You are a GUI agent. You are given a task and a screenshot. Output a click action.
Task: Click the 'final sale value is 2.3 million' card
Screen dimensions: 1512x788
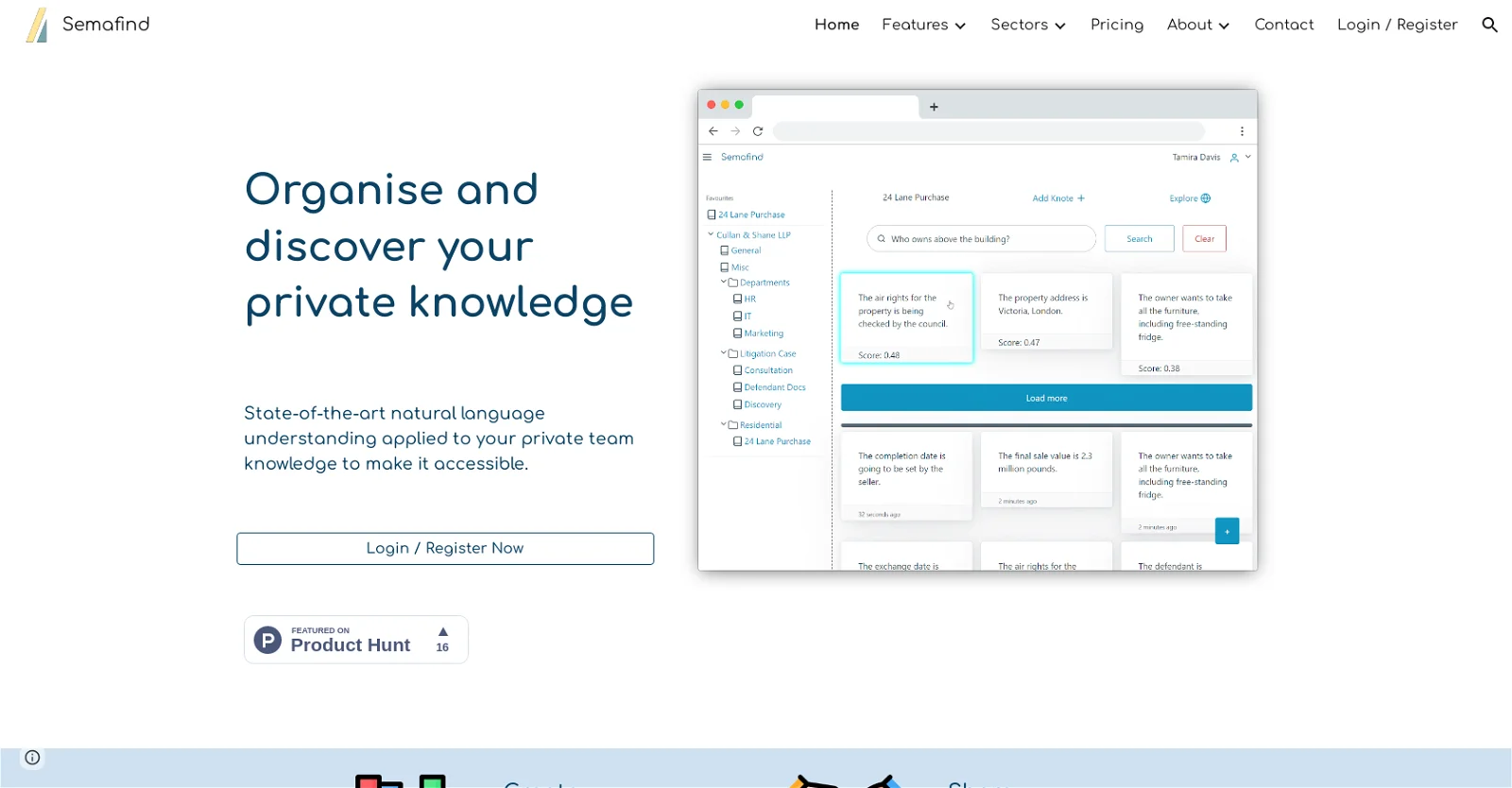click(x=1046, y=470)
